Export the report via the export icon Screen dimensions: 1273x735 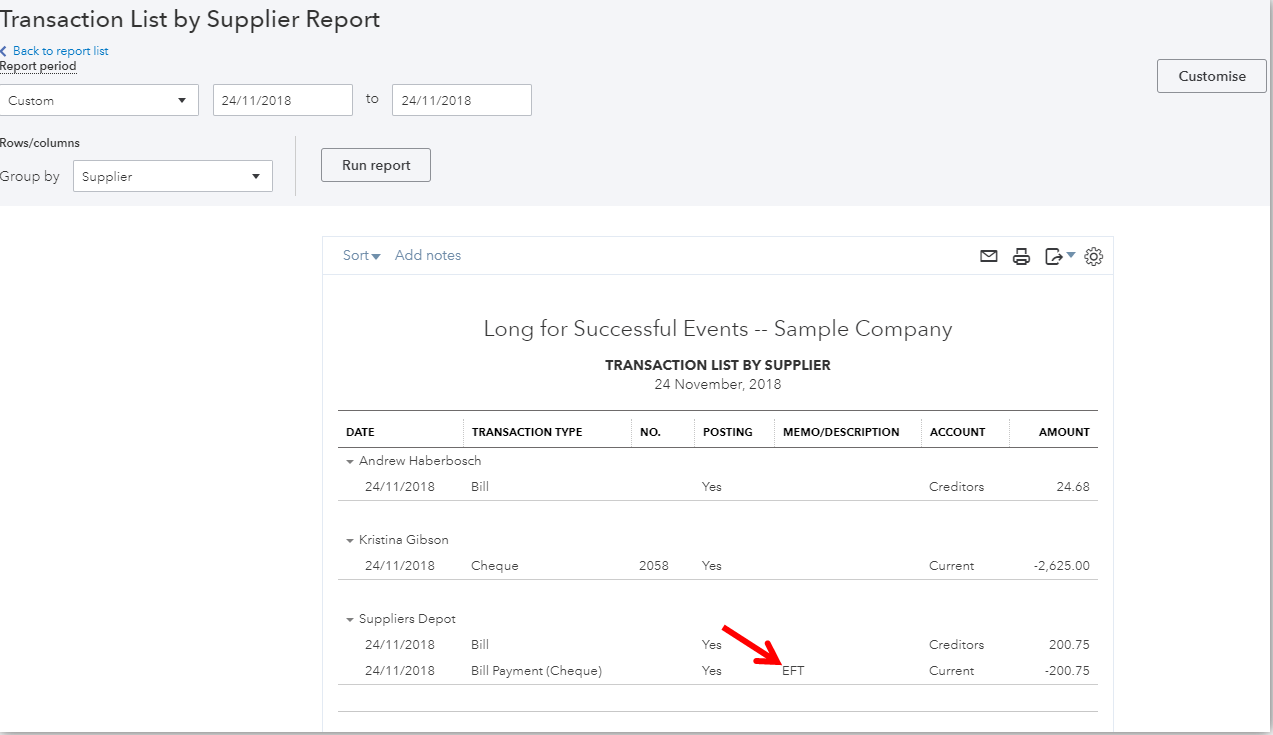point(1053,256)
